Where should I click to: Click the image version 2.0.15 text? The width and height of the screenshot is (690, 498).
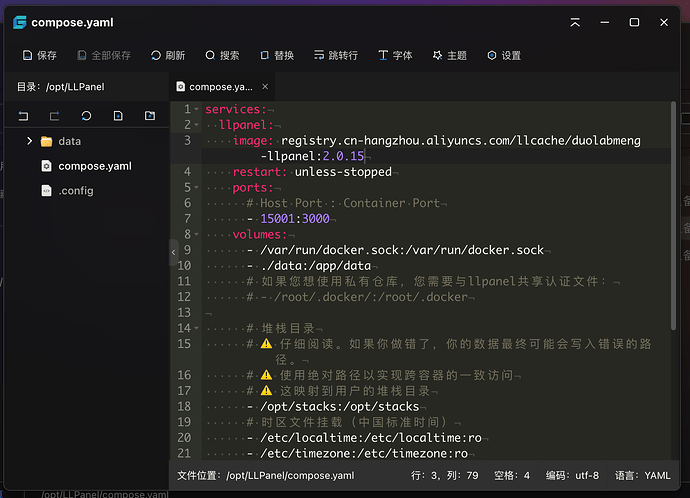tap(343, 156)
